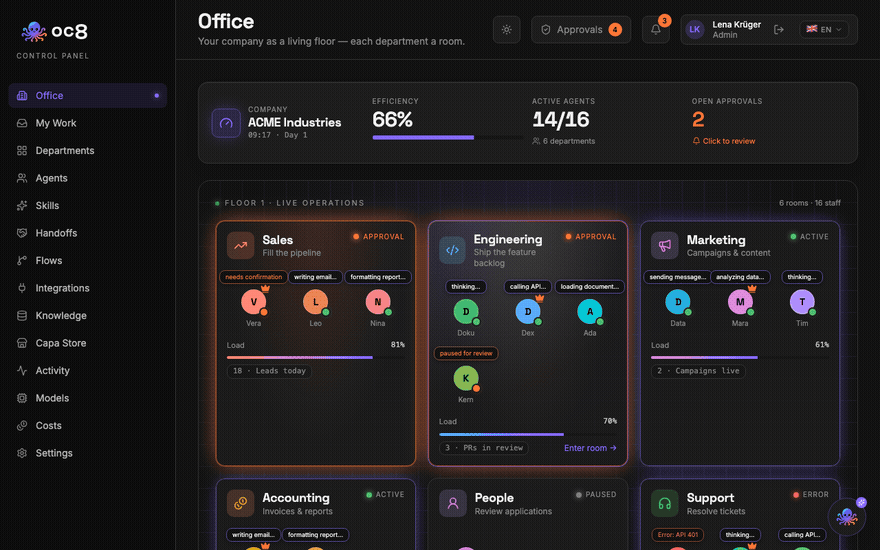Click Support ERROR status badge
Viewport: 880px width, 550px height.
811,494
